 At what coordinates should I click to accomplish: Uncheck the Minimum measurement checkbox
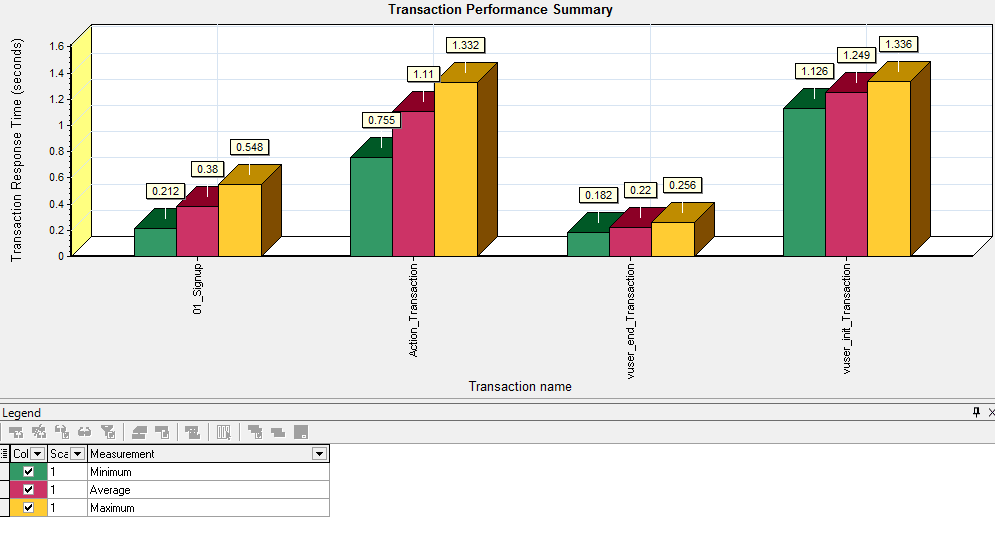tap(29, 472)
